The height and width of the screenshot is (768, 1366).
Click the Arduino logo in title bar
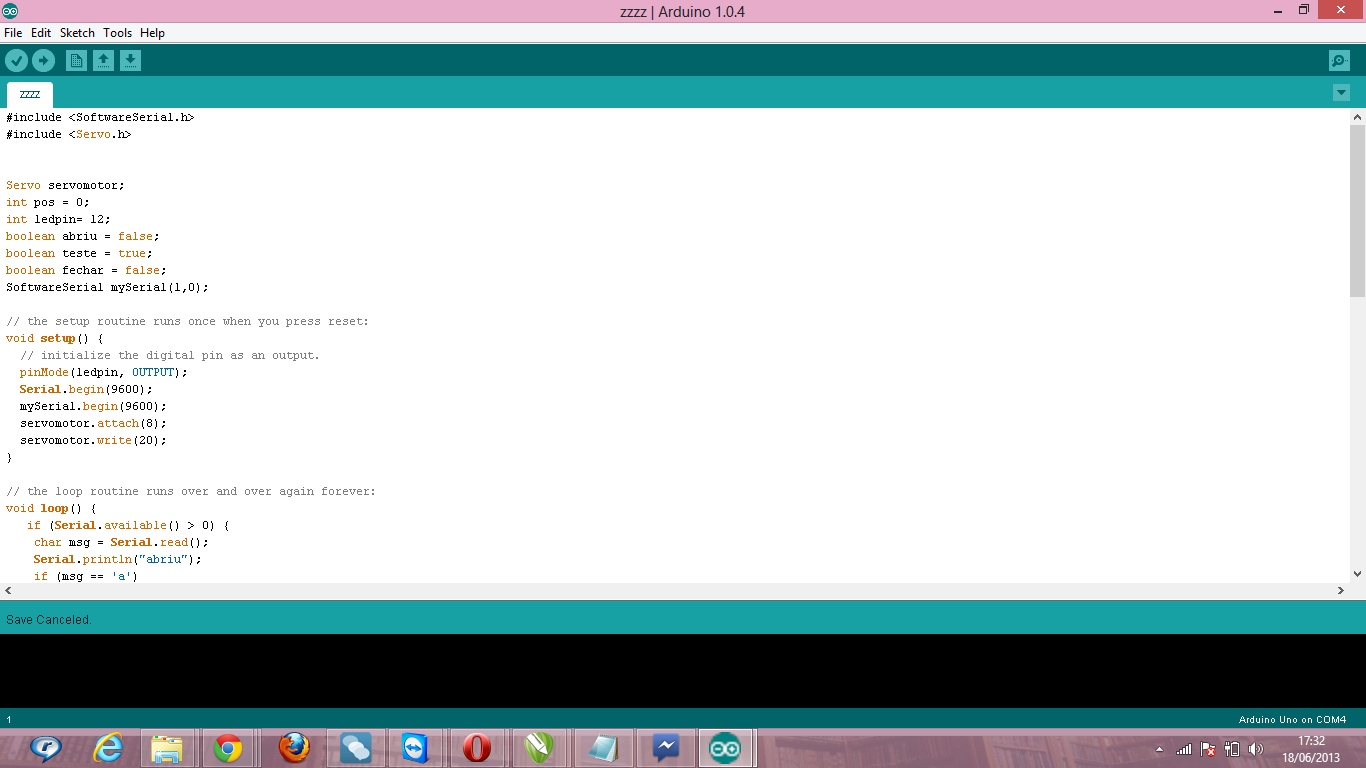coord(10,11)
